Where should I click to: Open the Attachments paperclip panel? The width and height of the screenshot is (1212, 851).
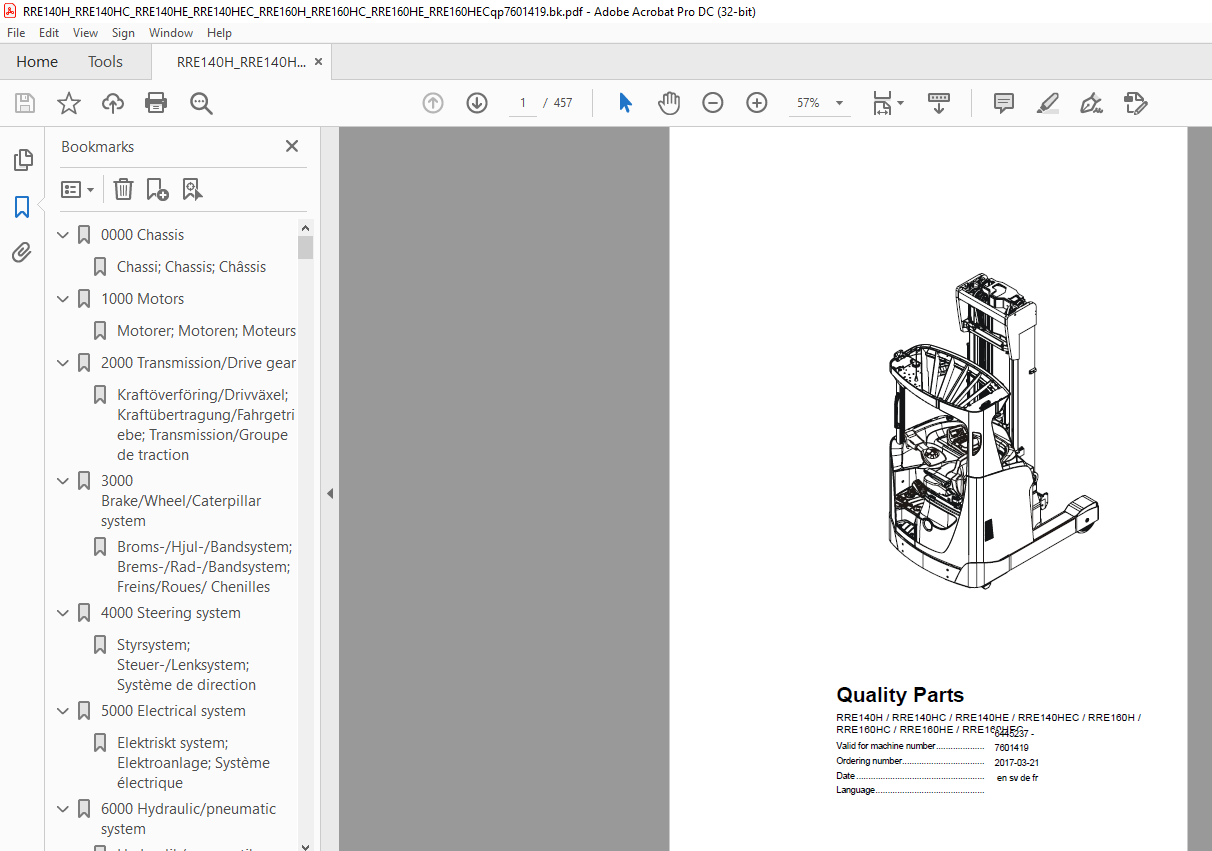tap(22, 252)
